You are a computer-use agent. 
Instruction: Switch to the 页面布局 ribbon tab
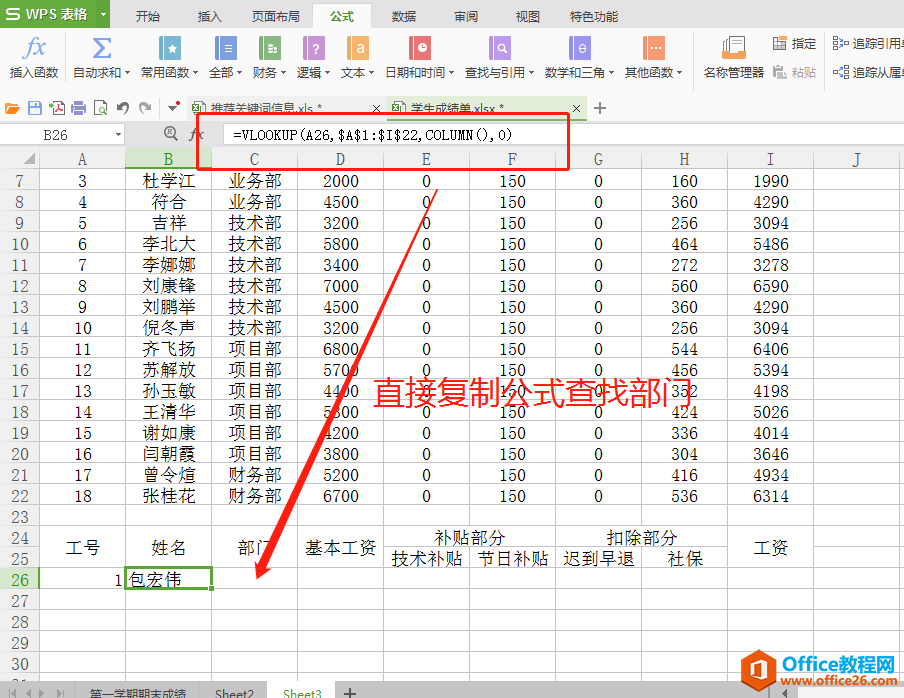(276, 16)
